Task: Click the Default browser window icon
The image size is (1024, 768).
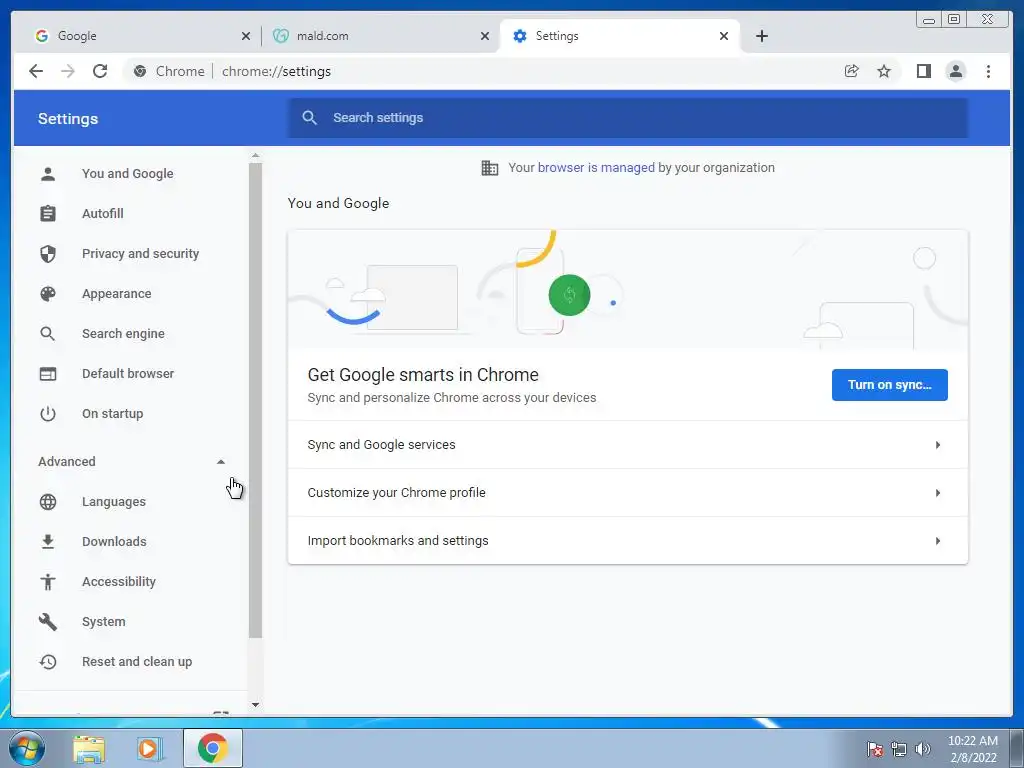Action: (48, 374)
